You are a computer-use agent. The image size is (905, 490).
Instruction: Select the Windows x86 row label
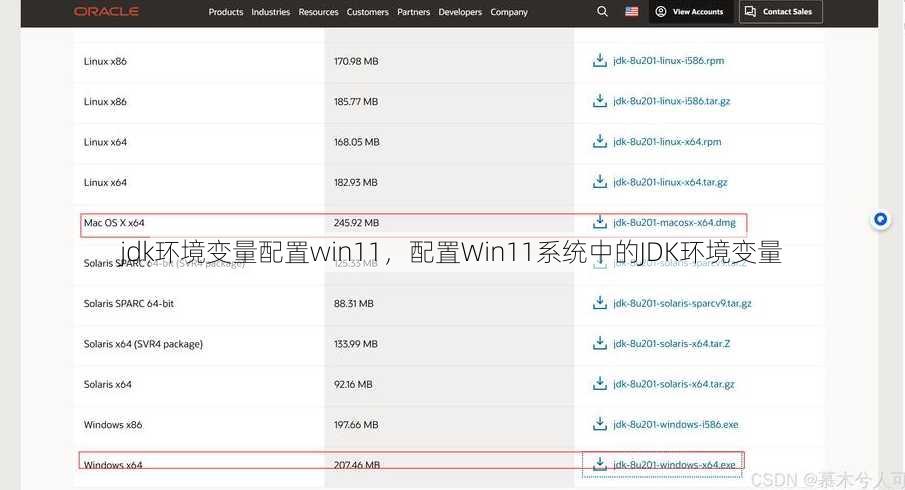(x=113, y=425)
